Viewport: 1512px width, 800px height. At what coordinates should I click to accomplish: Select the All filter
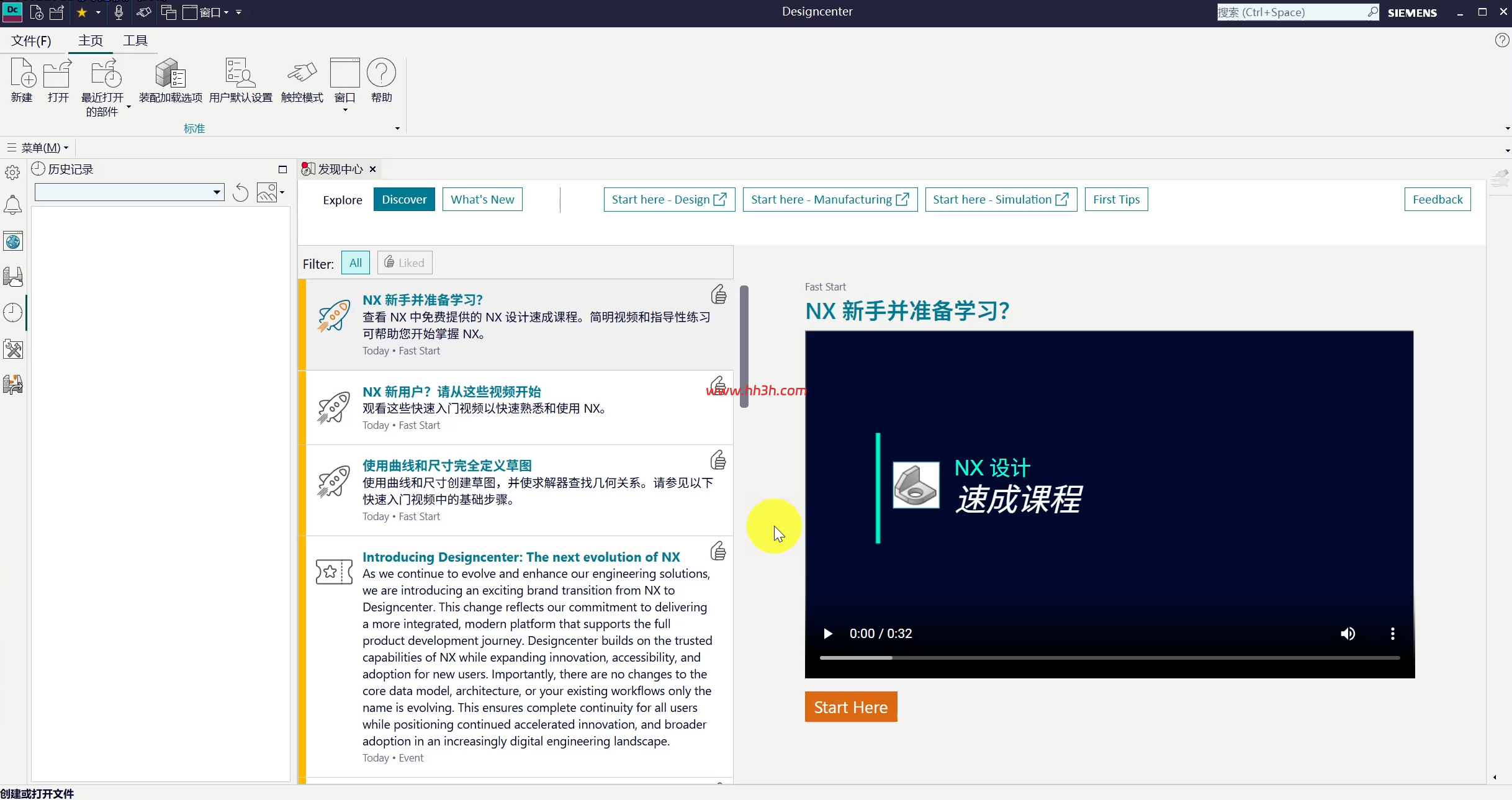coord(356,263)
